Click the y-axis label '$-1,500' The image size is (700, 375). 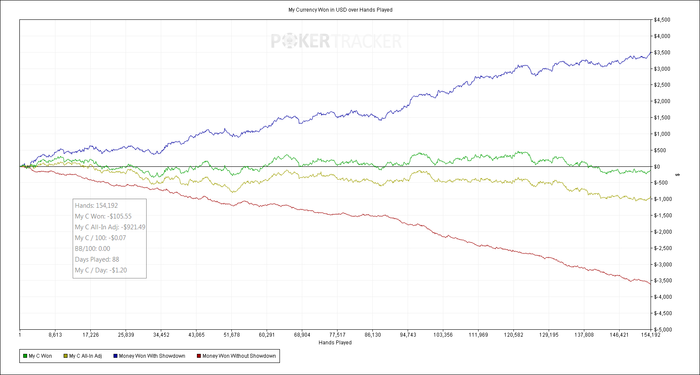662,216
